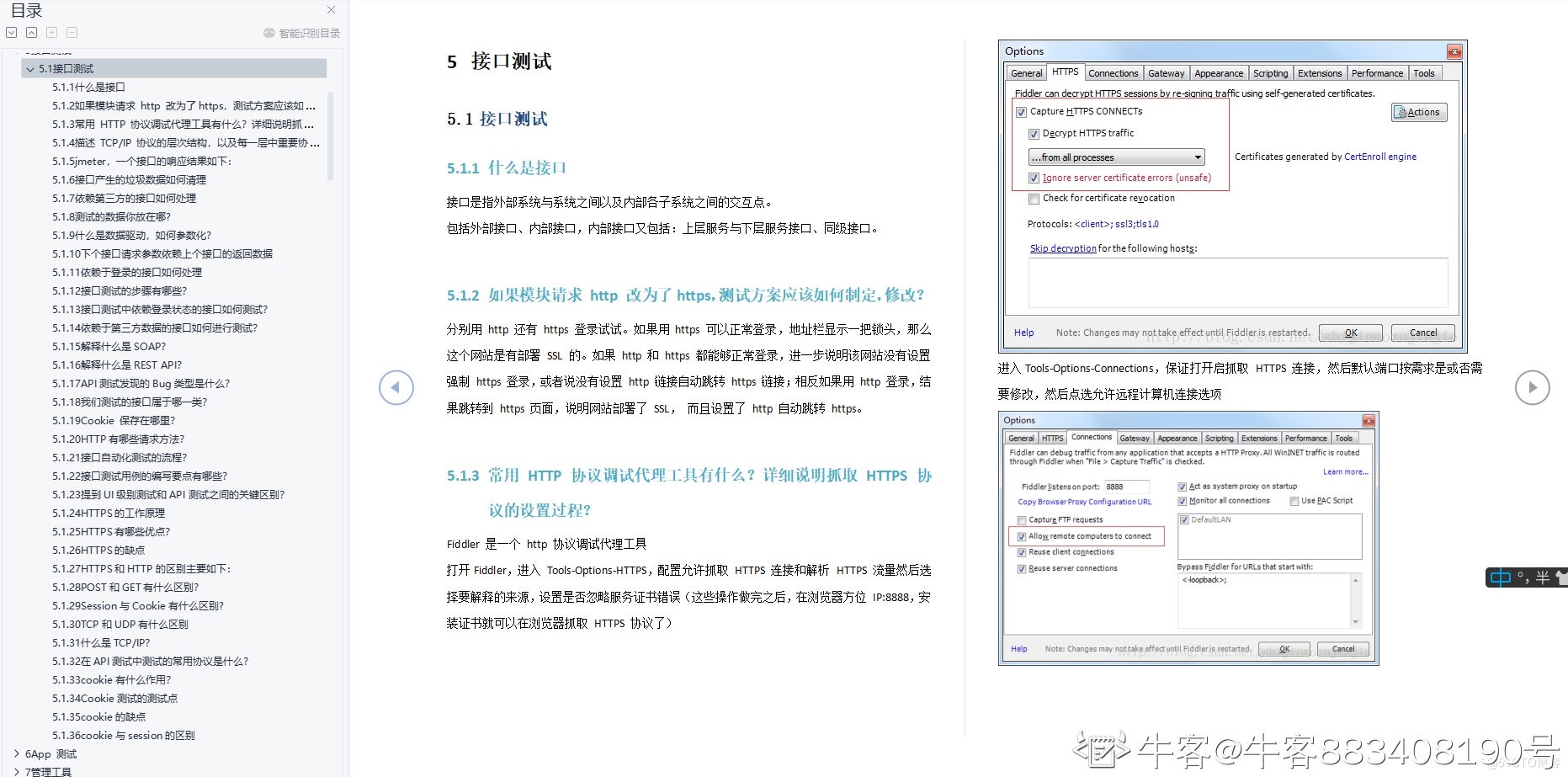The height and width of the screenshot is (777, 1568).
Task: Expand the 6App 测试 tree node
Action: click(x=17, y=754)
